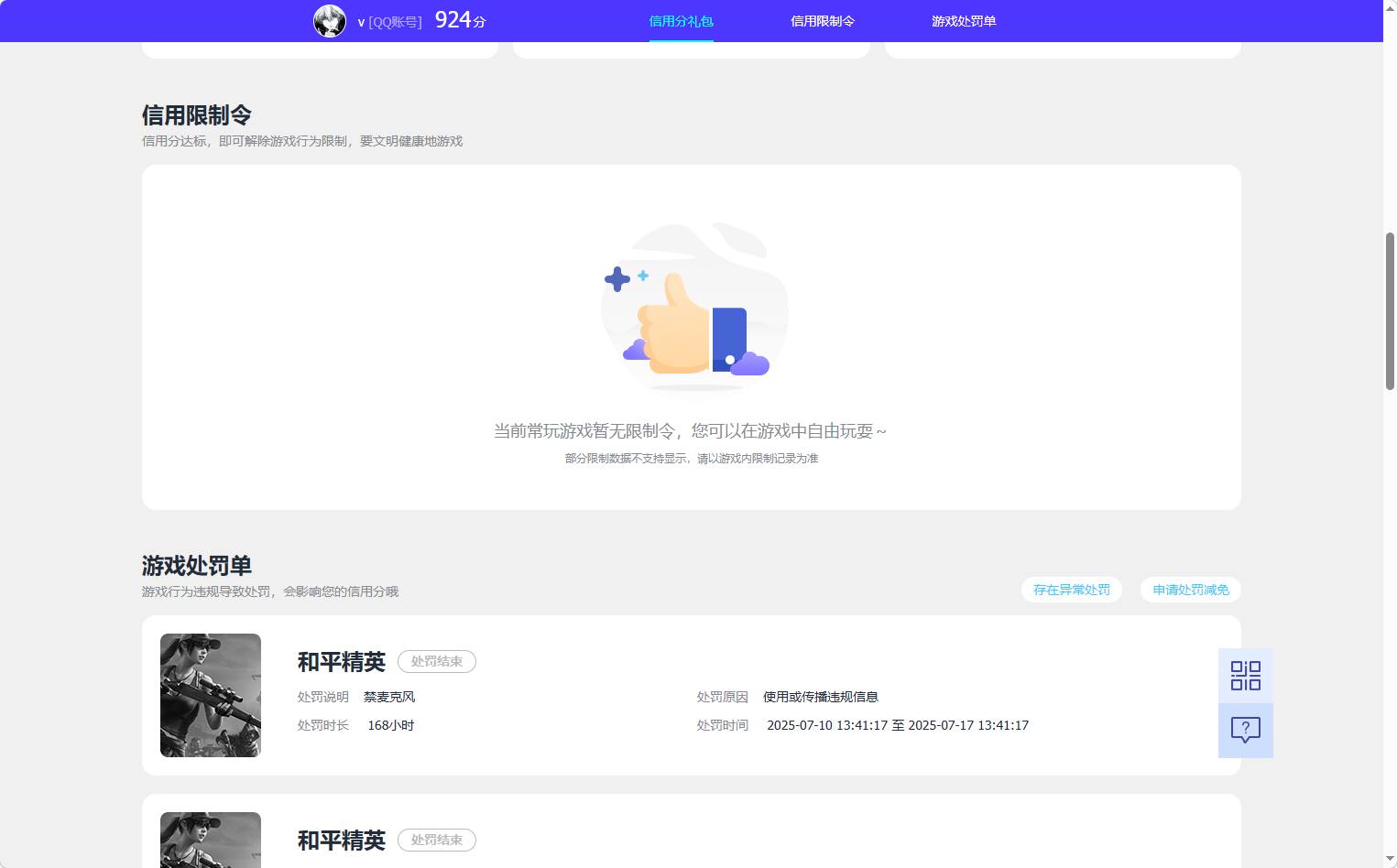Click the grayscale 和平精英 game icon below
Screen dimensions: 1397x868
tap(210, 840)
